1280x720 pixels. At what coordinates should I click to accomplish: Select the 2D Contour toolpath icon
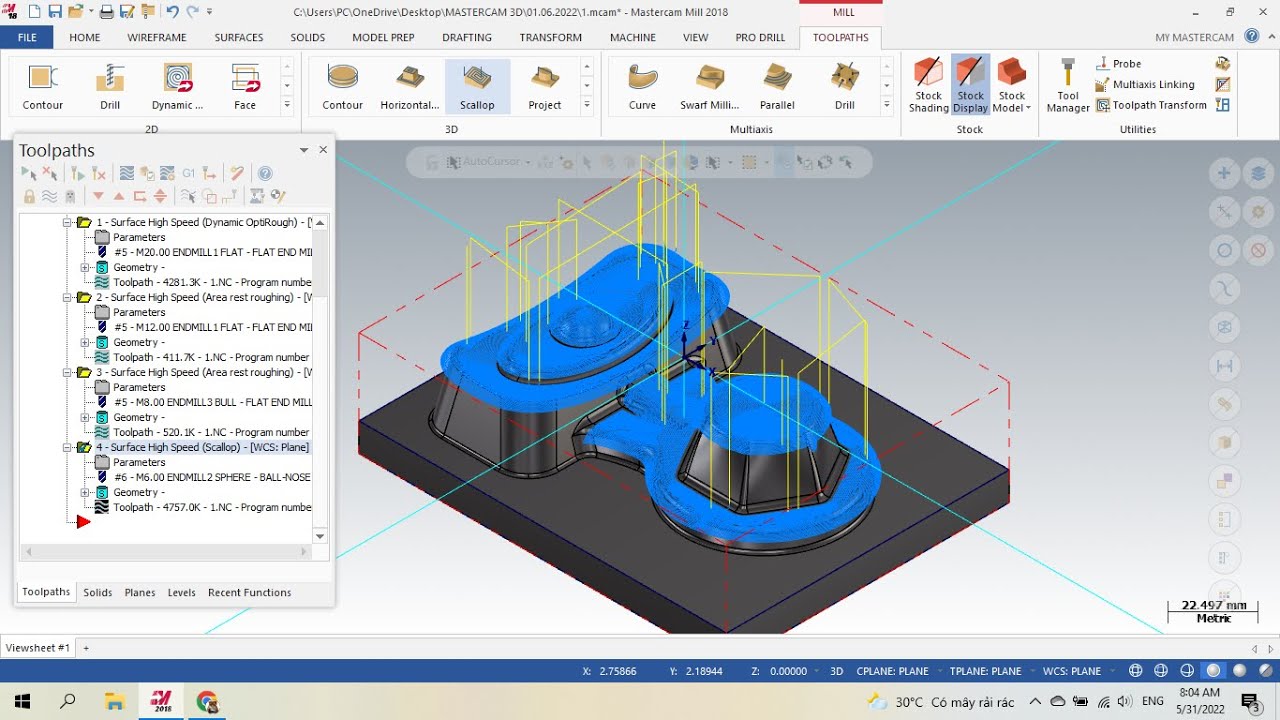point(42,87)
